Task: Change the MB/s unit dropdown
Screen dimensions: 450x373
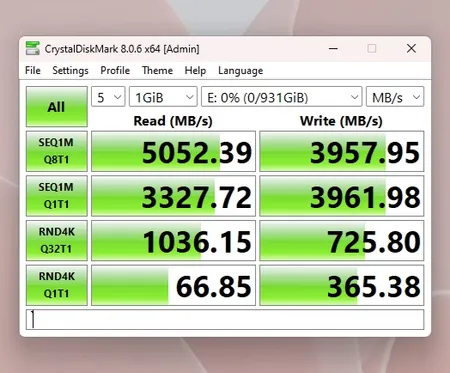Action: [395, 97]
